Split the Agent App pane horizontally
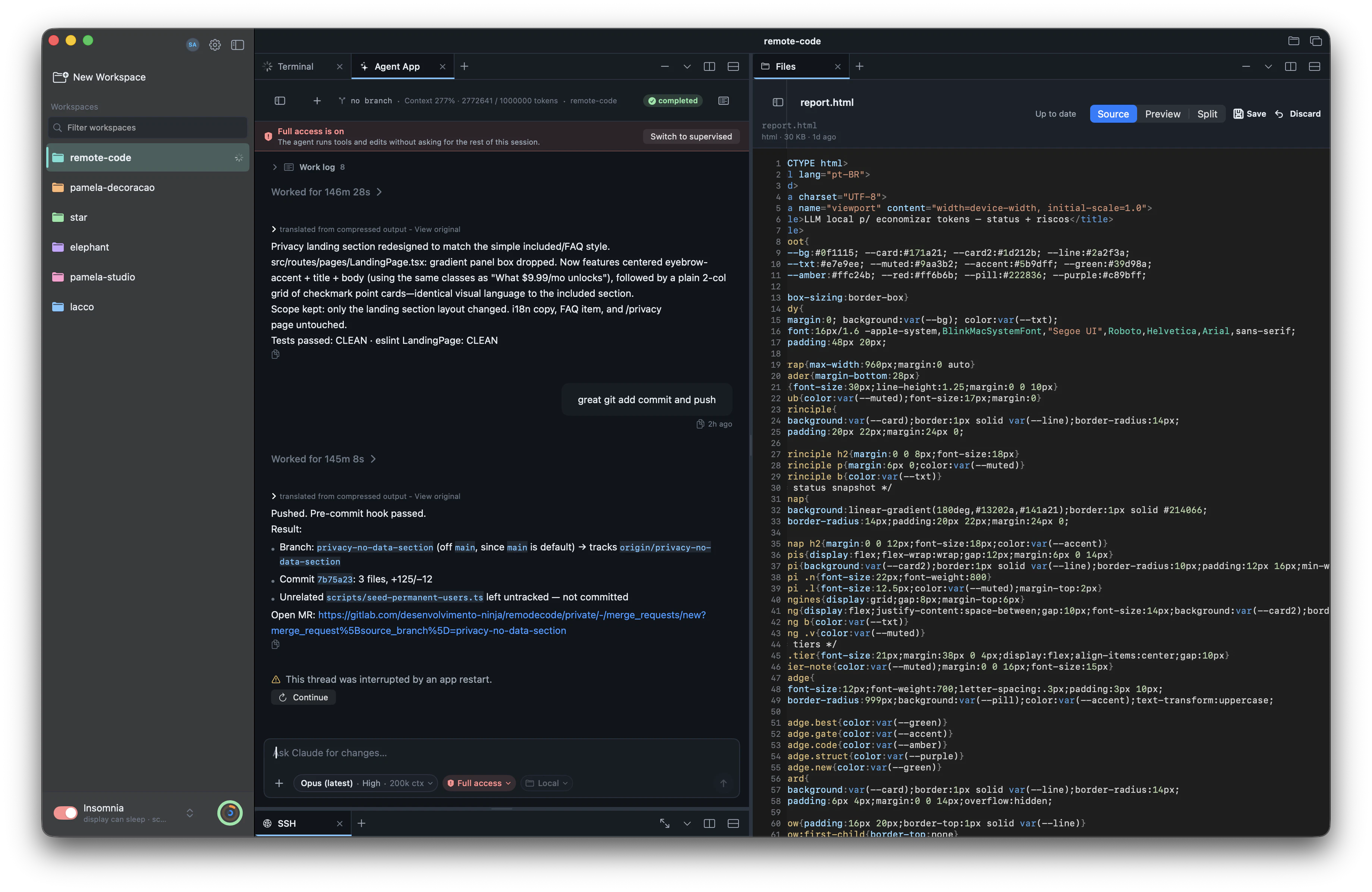Screen dimensions: 1372x892 (733, 66)
